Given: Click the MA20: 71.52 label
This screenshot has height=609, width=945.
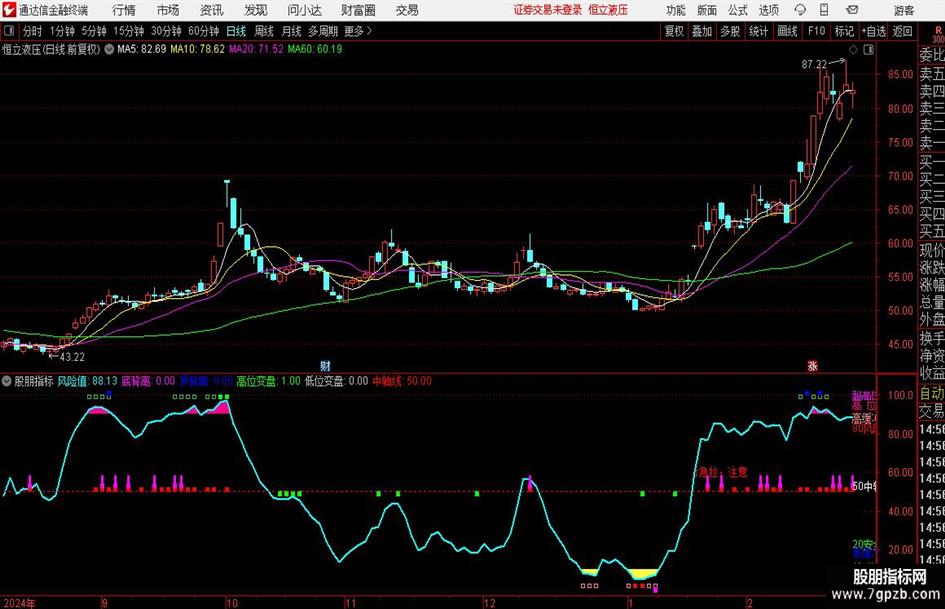Looking at the screenshot, I should tap(256, 49).
